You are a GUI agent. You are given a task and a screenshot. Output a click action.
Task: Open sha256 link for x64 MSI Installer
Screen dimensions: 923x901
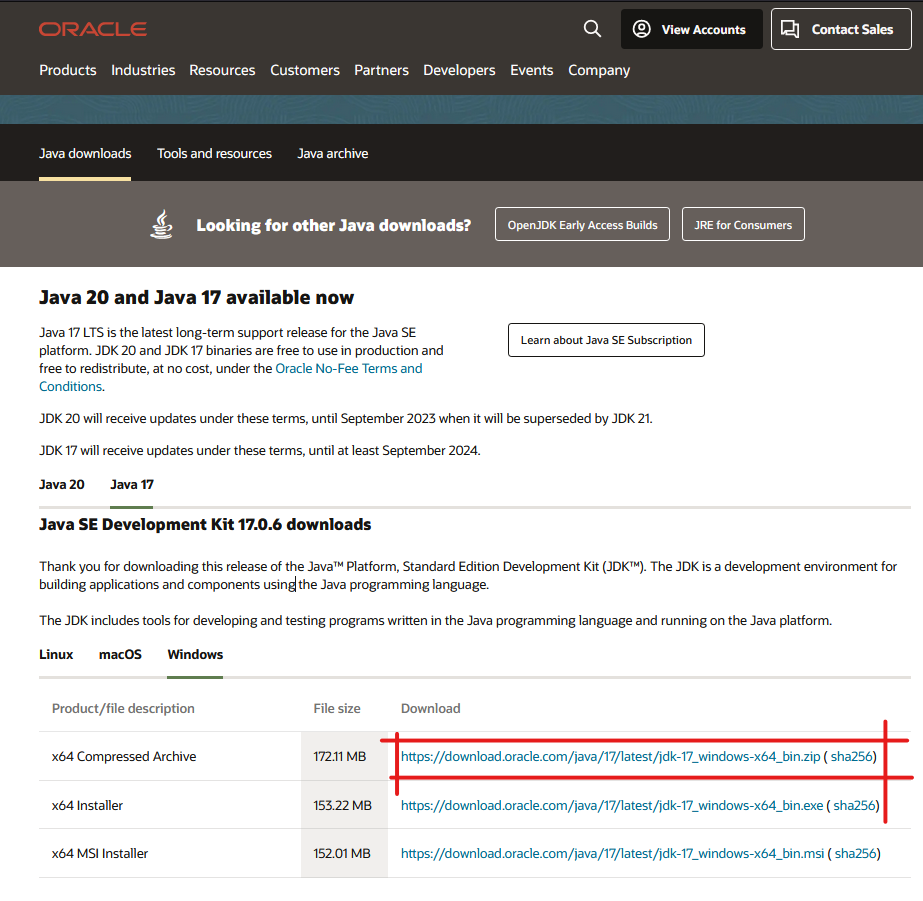[x=855, y=854]
